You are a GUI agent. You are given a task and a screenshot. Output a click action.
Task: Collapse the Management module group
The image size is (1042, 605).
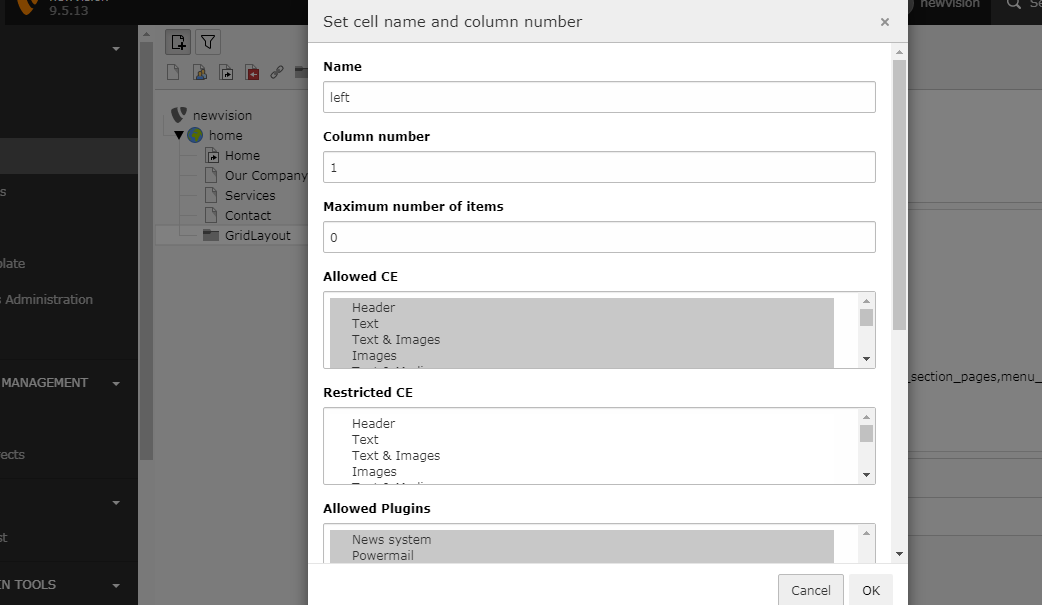(116, 383)
